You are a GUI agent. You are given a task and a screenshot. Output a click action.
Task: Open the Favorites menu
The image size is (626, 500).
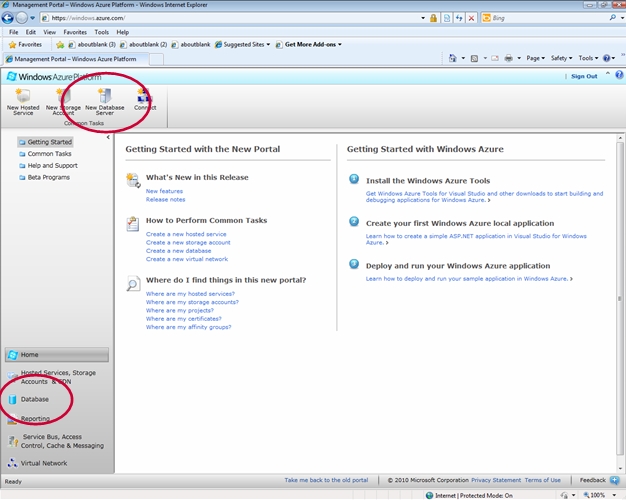tap(75, 32)
